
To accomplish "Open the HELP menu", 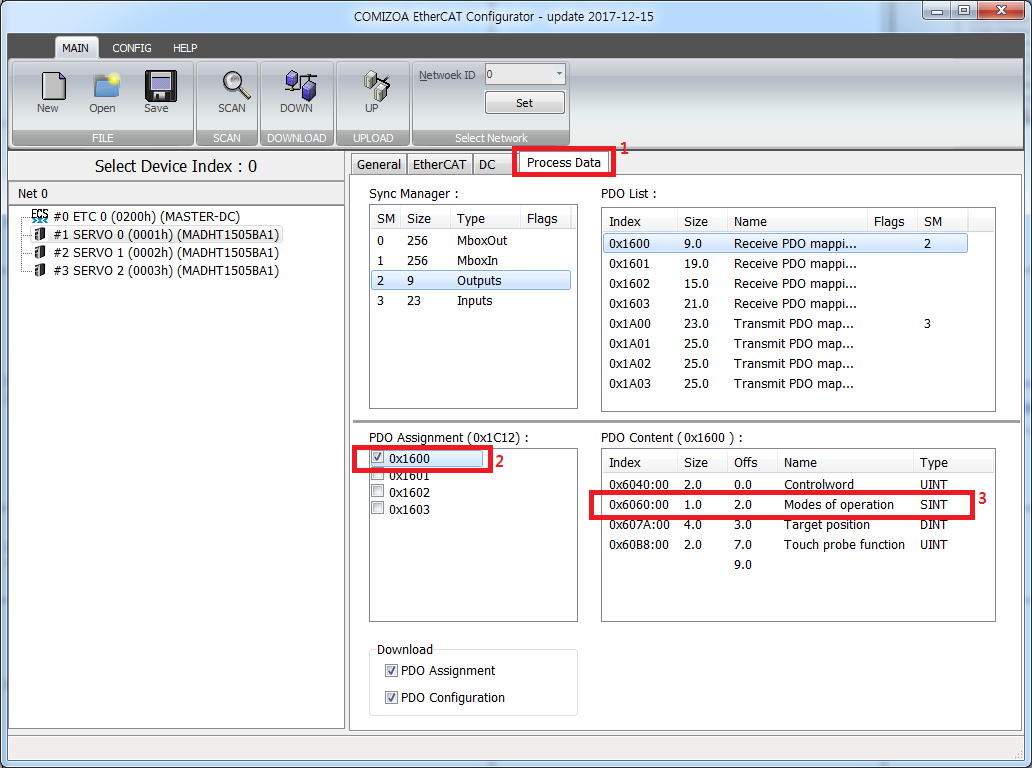I will [x=185, y=48].
